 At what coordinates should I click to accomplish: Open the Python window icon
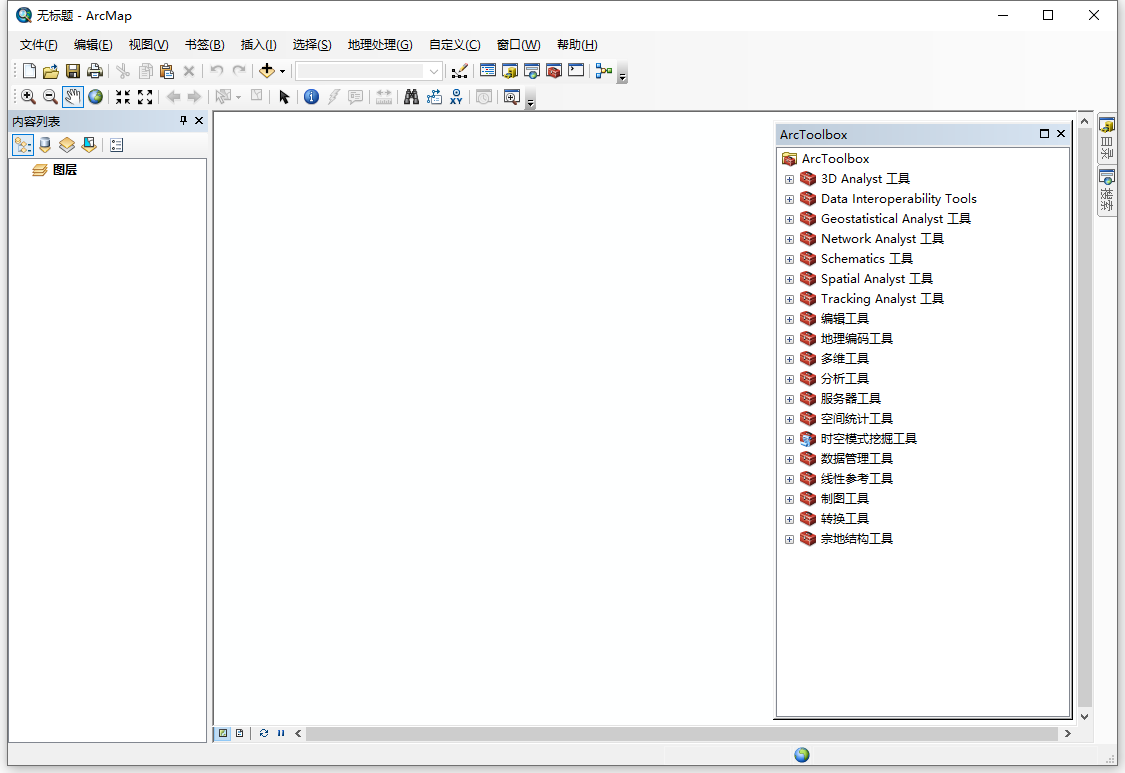575,70
